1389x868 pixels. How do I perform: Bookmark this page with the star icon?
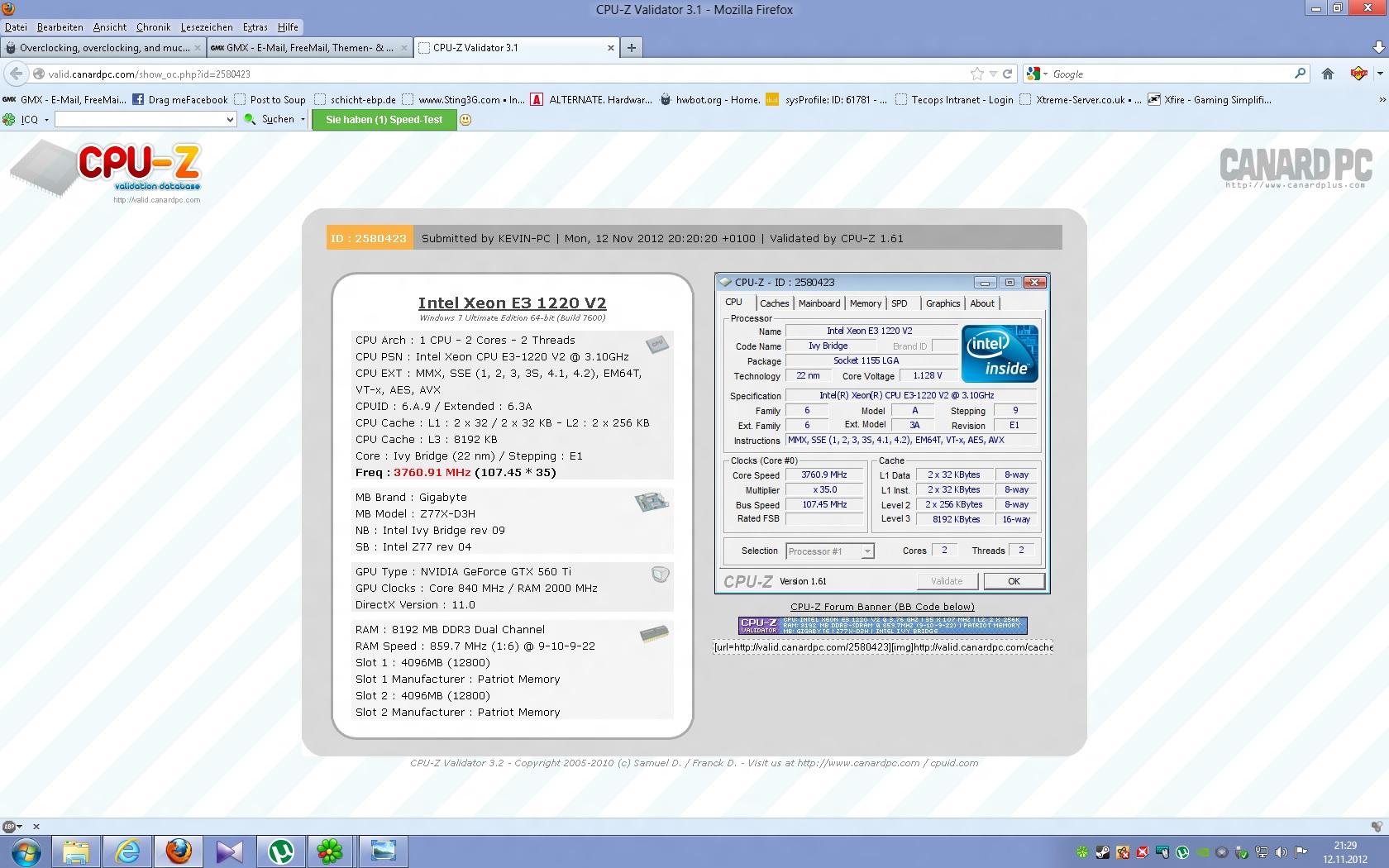[x=977, y=74]
